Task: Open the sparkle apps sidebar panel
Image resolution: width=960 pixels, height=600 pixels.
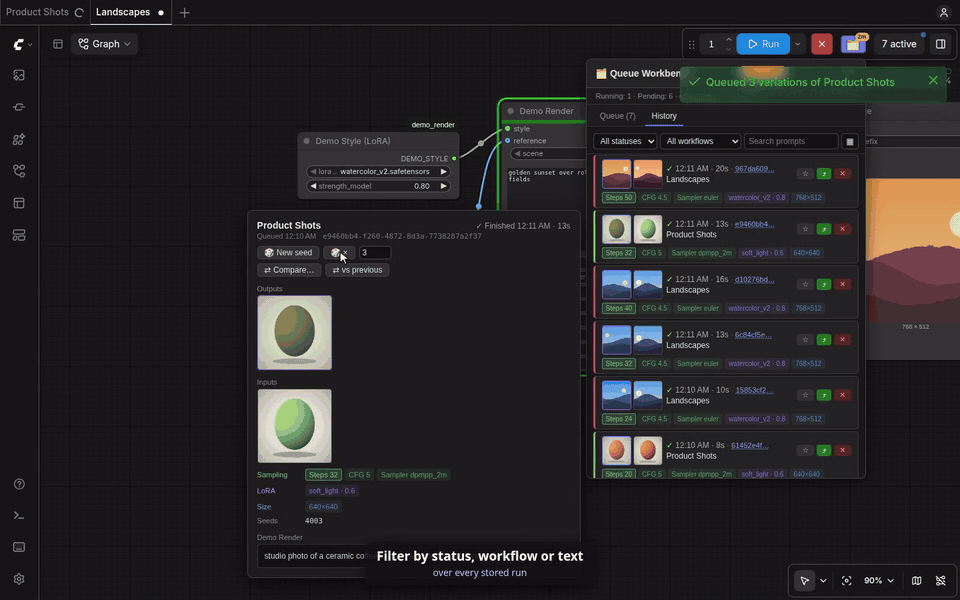Action: point(19,140)
